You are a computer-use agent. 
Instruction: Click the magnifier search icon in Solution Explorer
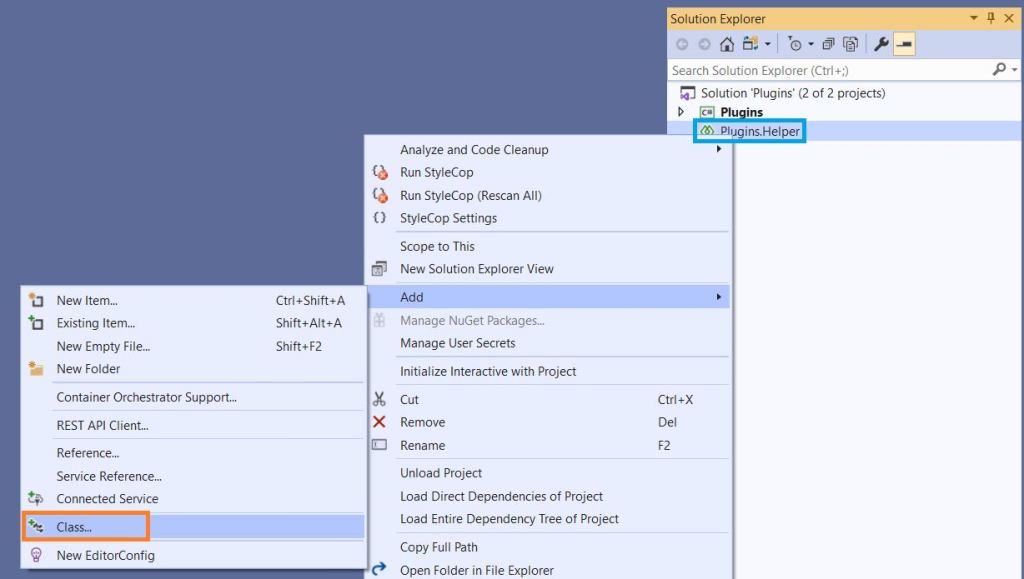[998, 70]
